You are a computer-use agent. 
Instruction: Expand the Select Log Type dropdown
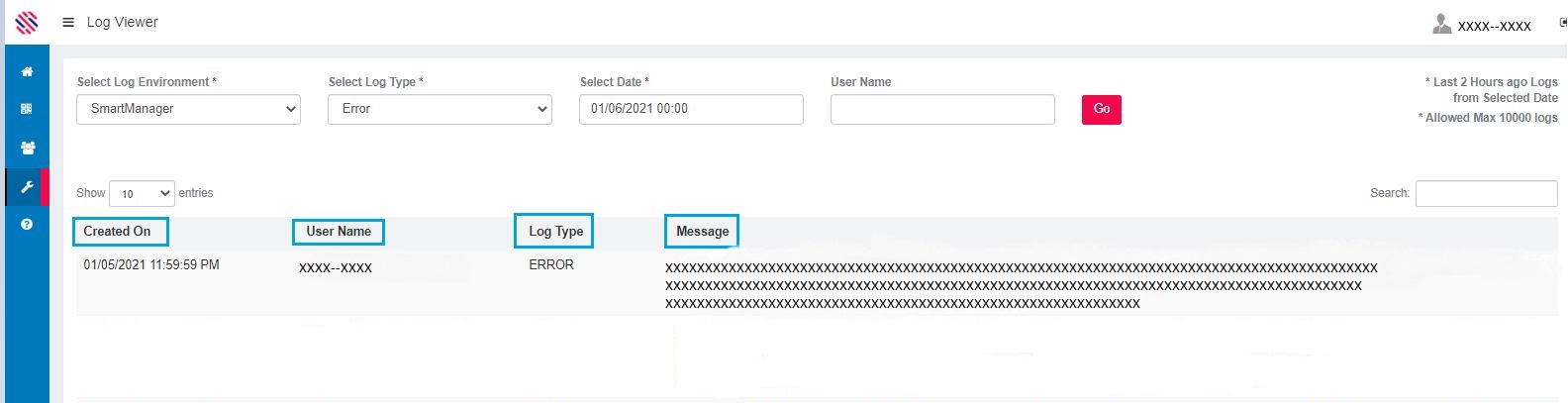440,109
